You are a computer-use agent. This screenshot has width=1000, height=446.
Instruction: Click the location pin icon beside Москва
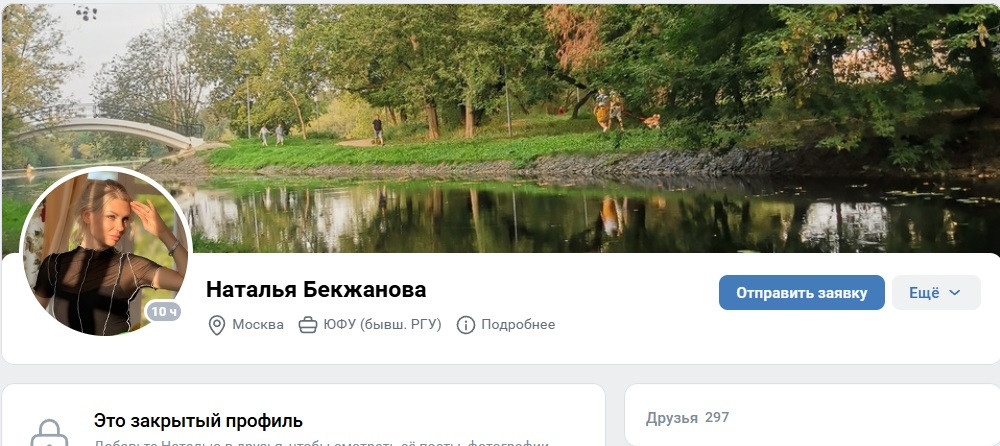[217, 325]
